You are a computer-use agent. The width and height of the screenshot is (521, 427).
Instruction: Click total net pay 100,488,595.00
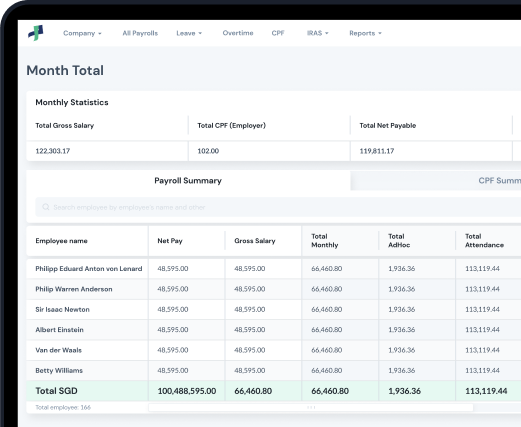pyautogui.click(x=187, y=391)
